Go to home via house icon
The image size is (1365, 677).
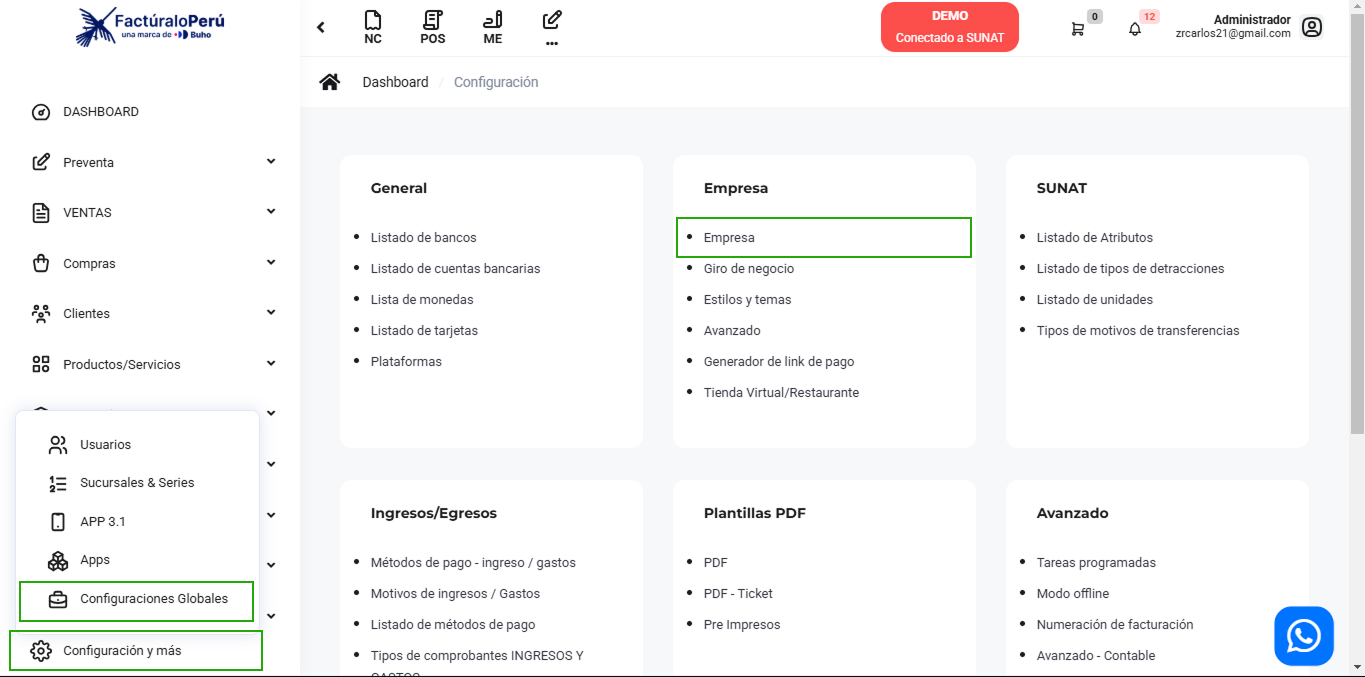(x=329, y=82)
